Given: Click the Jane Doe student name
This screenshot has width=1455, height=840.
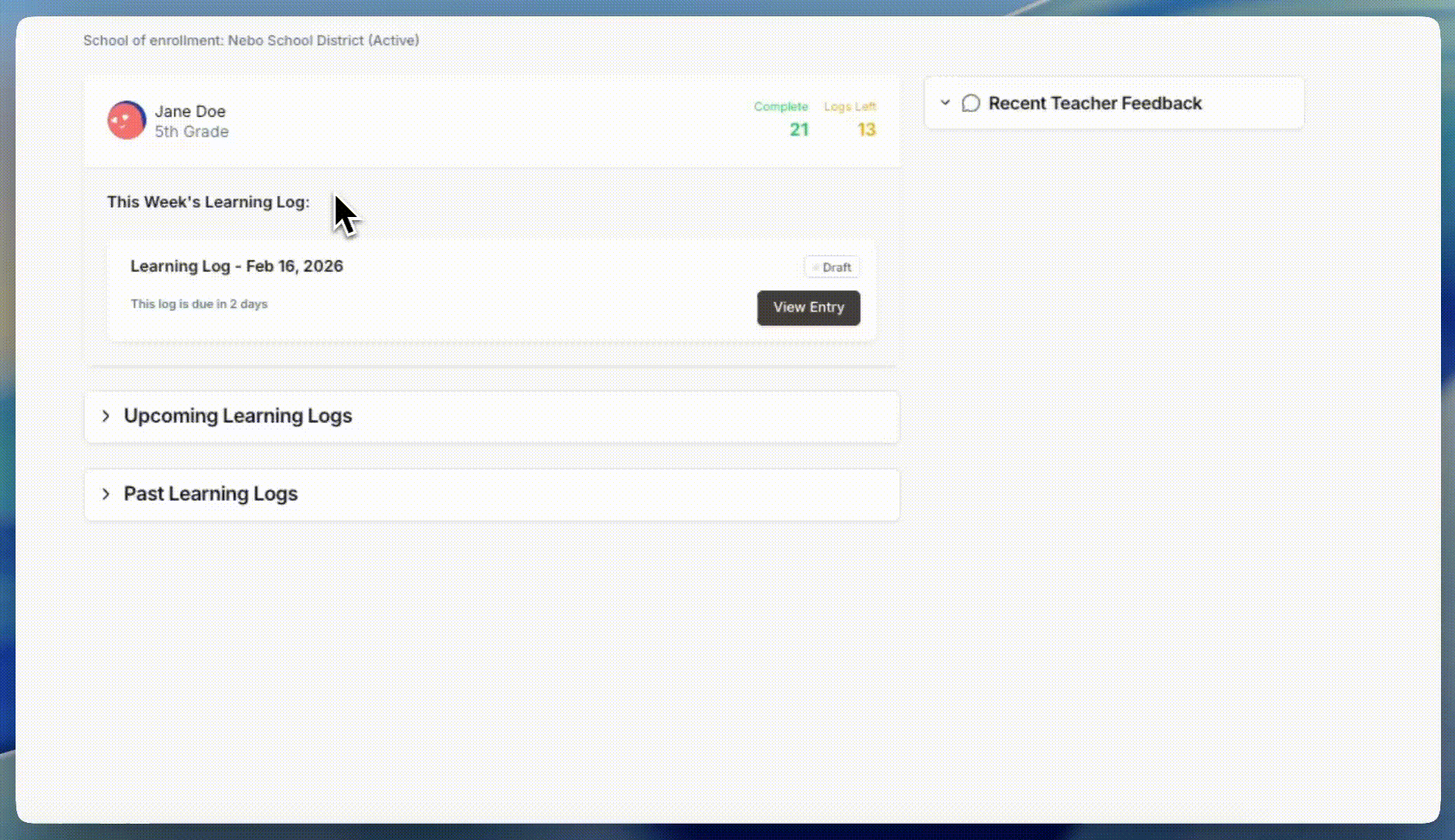Looking at the screenshot, I should [190, 111].
